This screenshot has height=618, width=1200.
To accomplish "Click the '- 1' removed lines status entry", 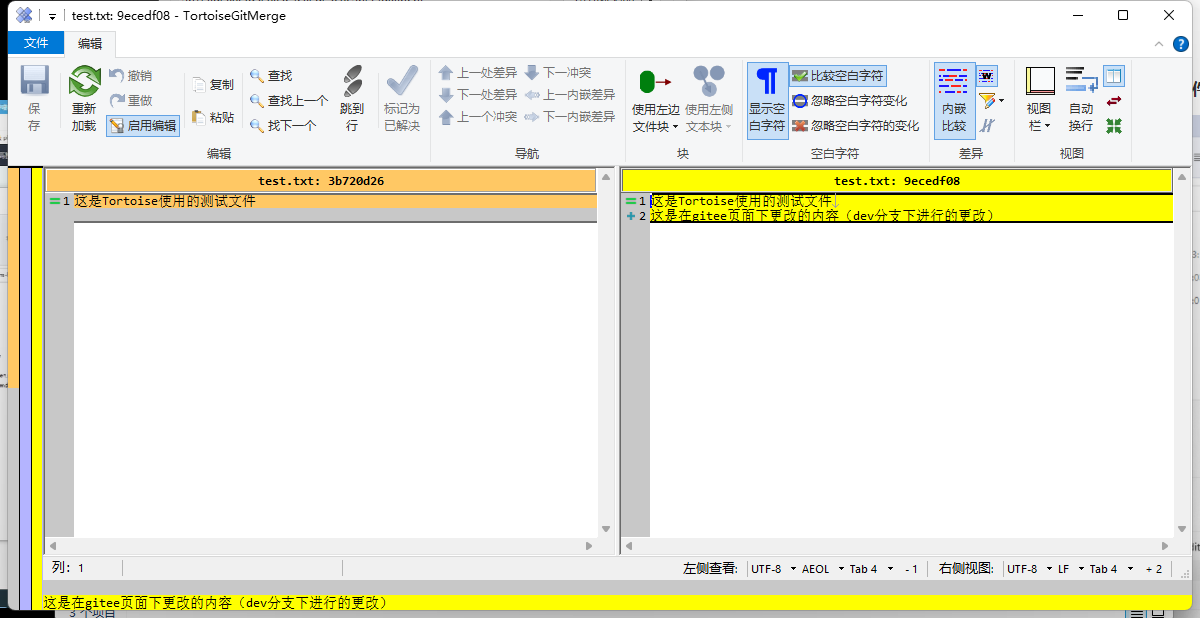I will pyautogui.click(x=911, y=569).
